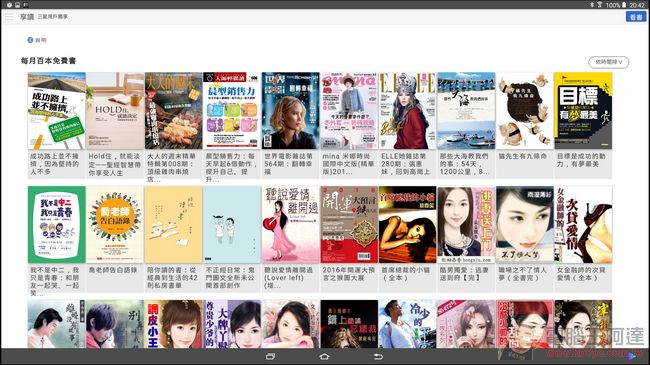
Task: Tap the 每月百本免費書 section heading
Action: click(x=49, y=61)
